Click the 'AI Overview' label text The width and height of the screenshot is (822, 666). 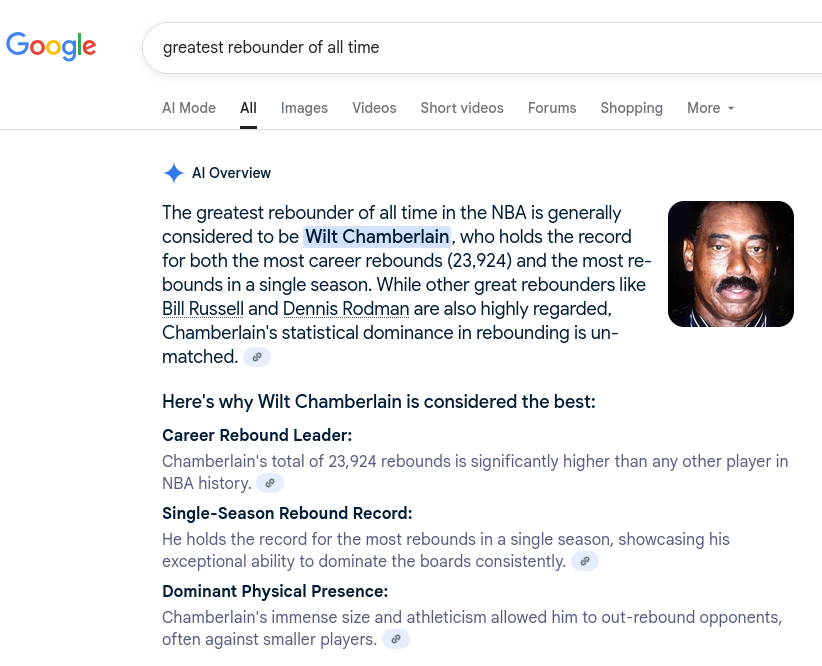pyautogui.click(x=231, y=173)
